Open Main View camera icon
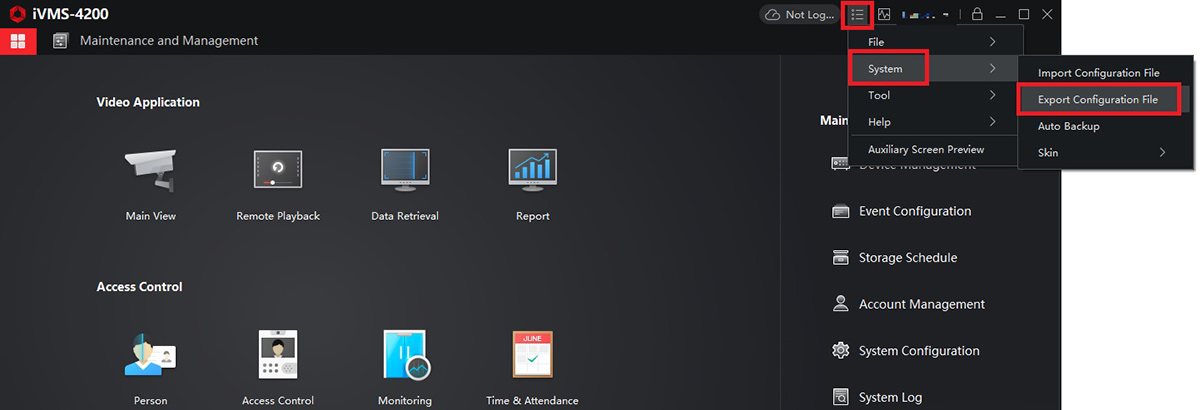This screenshot has height=410, width=1200. 151,170
